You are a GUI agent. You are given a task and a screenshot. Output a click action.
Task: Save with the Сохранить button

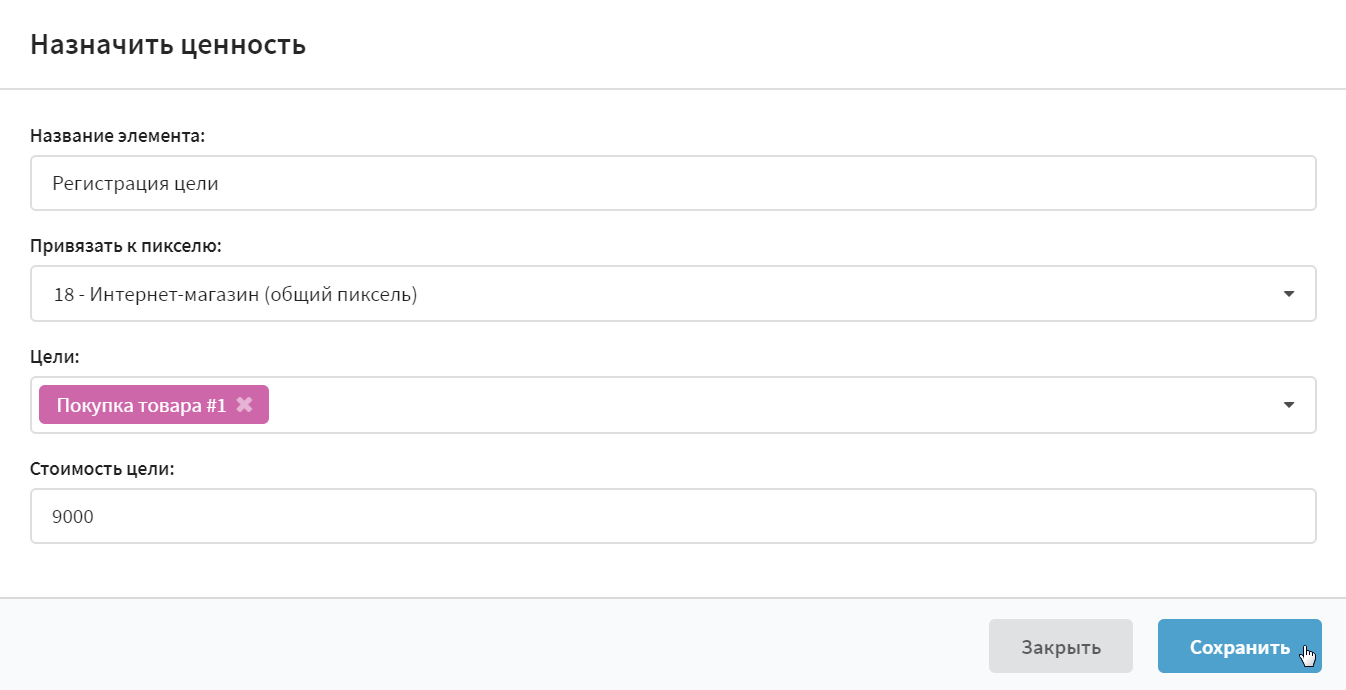click(x=1240, y=646)
